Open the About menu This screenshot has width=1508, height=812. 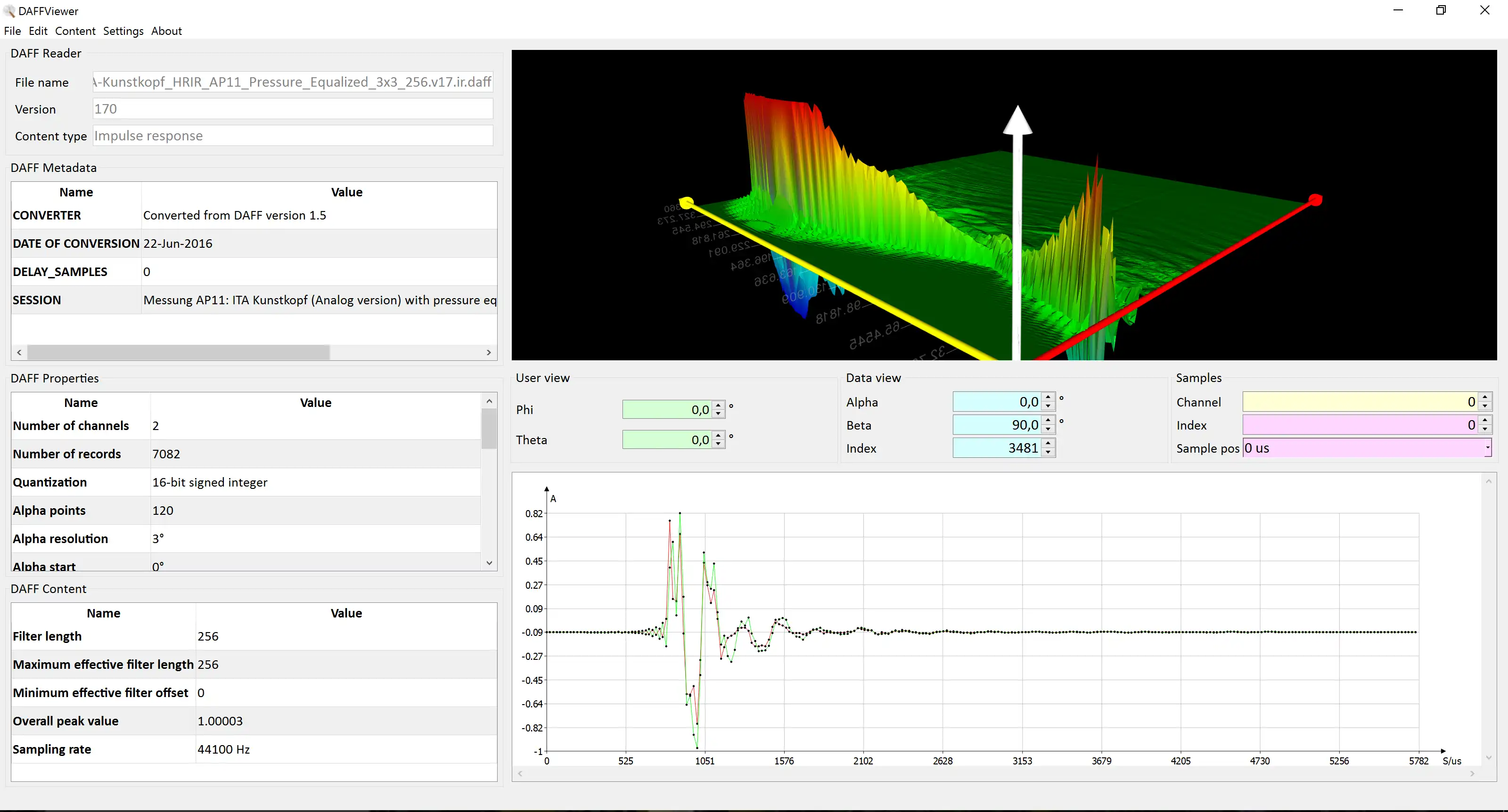pos(166,31)
